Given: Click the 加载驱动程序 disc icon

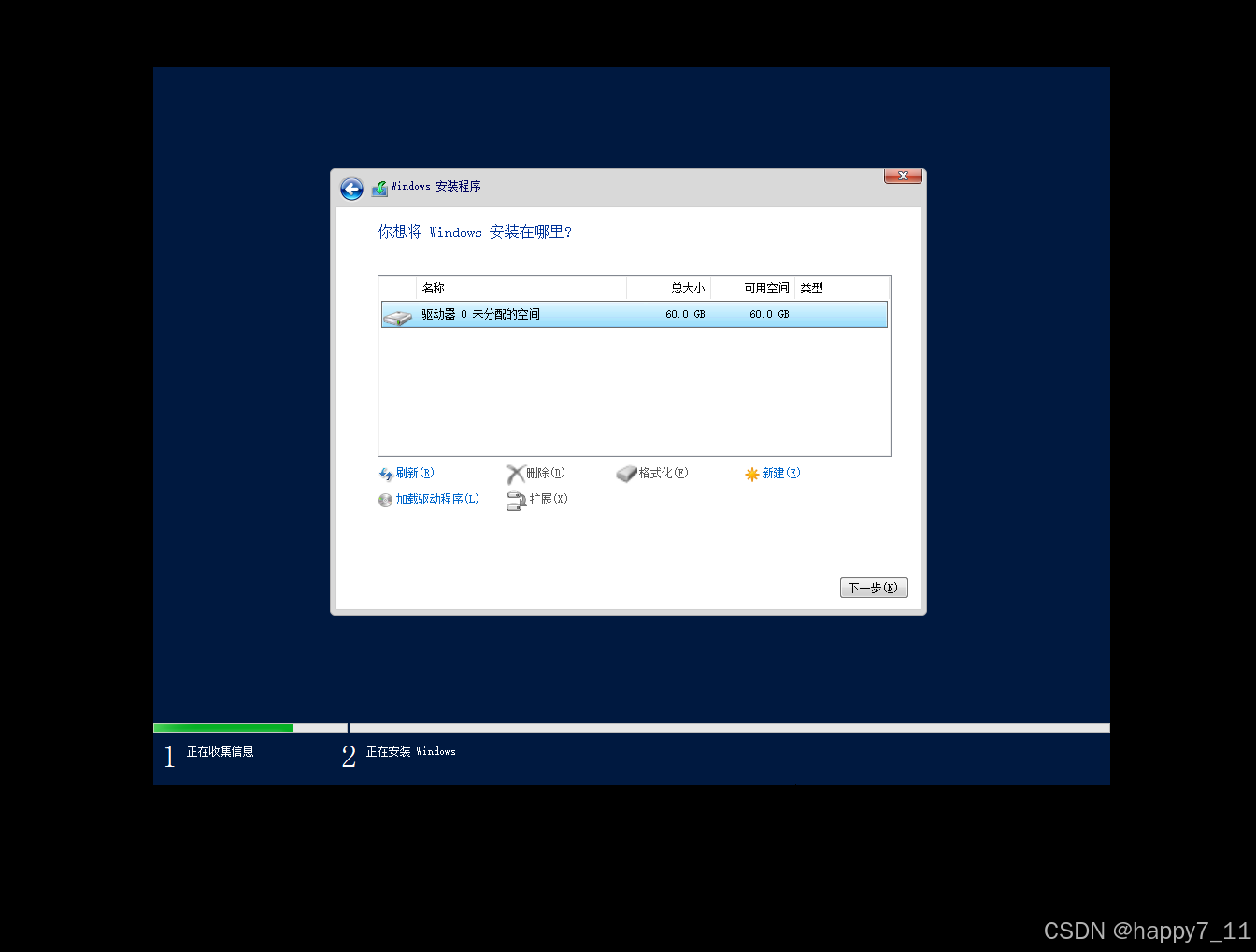Looking at the screenshot, I should pyautogui.click(x=385, y=500).
